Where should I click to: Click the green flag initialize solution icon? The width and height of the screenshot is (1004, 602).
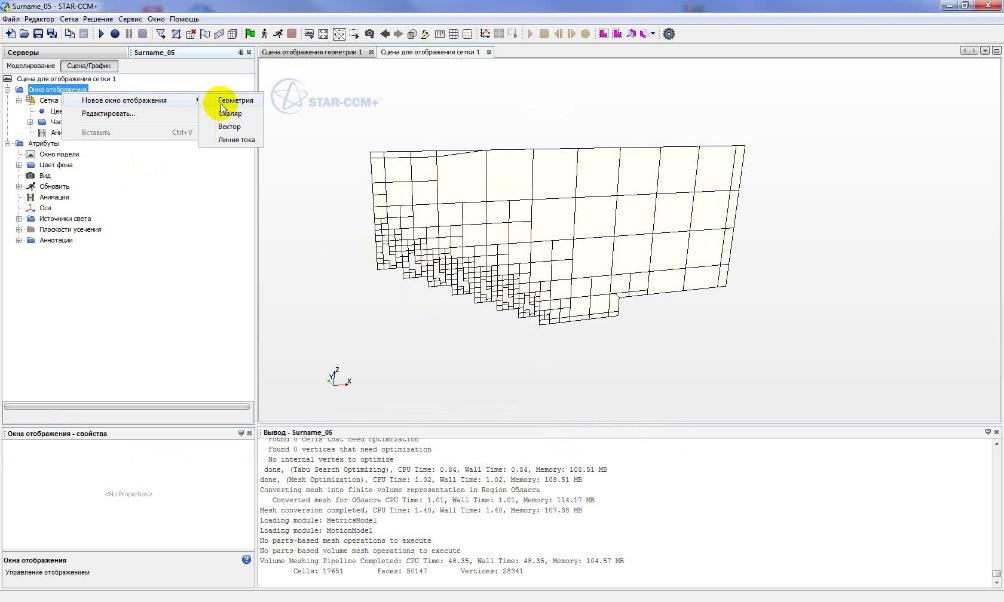[x=250, y=34]
